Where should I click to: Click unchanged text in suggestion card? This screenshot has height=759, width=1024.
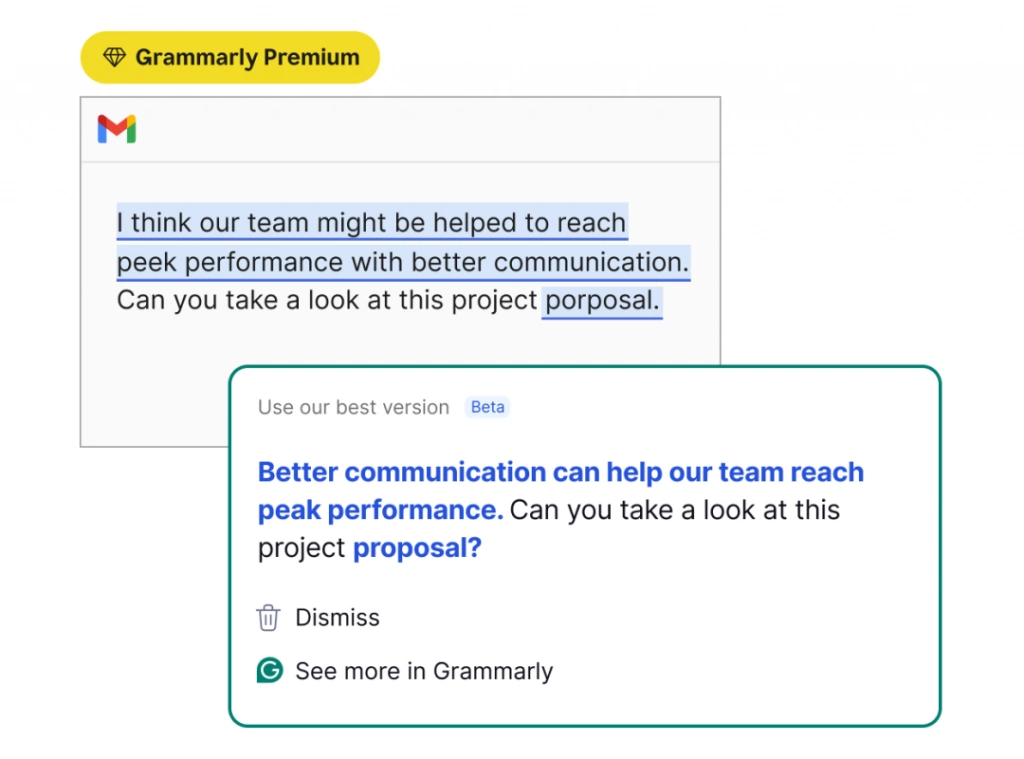[675, 510]
